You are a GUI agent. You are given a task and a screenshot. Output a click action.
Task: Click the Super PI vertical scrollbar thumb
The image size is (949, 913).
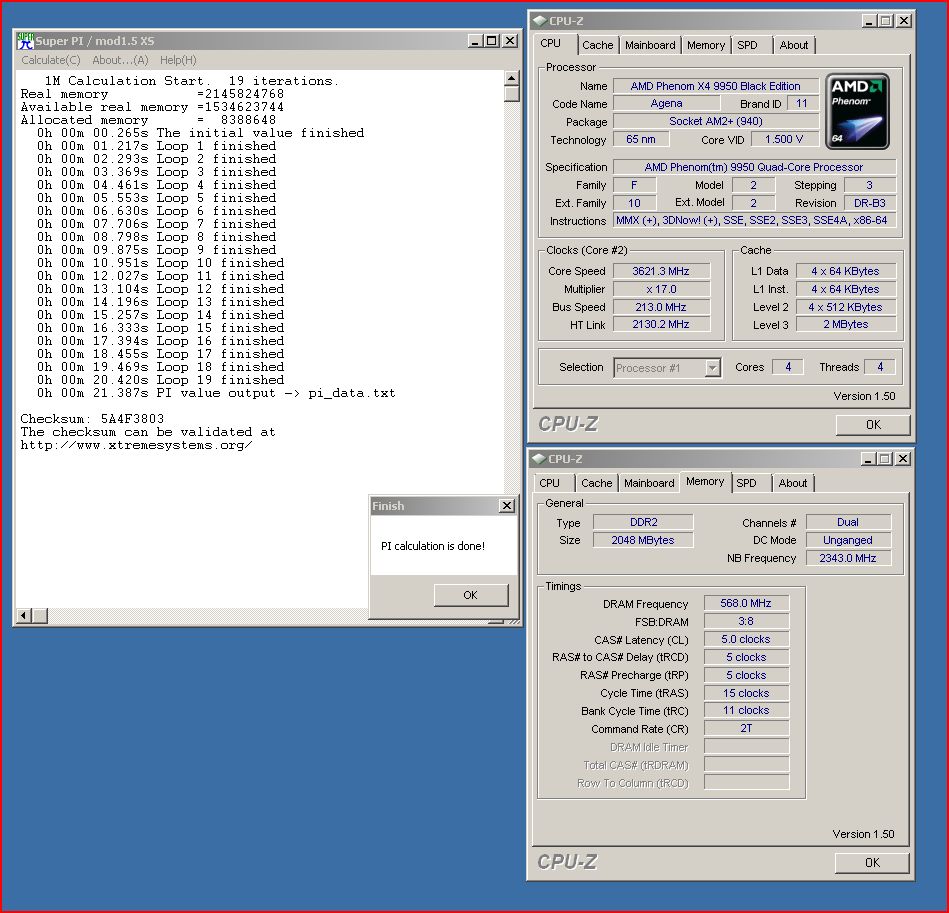pyautogui.click(x=511, y=94)
